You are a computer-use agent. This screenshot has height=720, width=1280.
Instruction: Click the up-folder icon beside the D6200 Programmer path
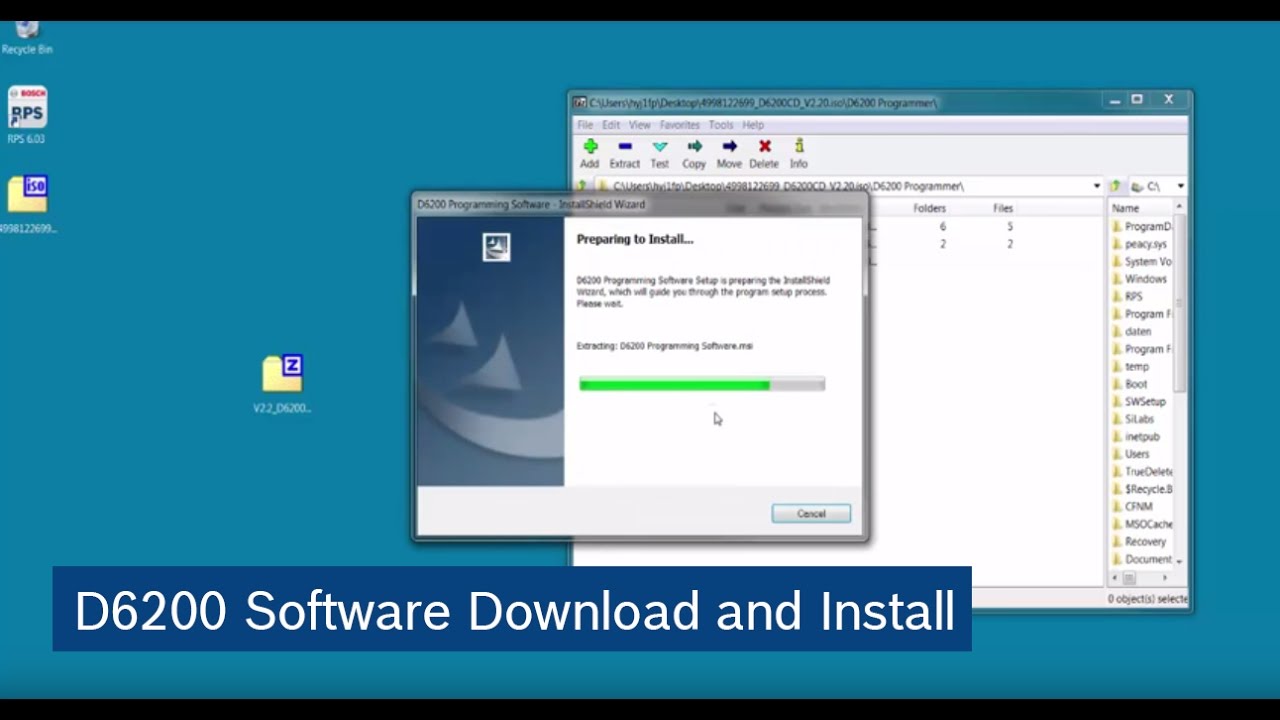tap(581, 186)
